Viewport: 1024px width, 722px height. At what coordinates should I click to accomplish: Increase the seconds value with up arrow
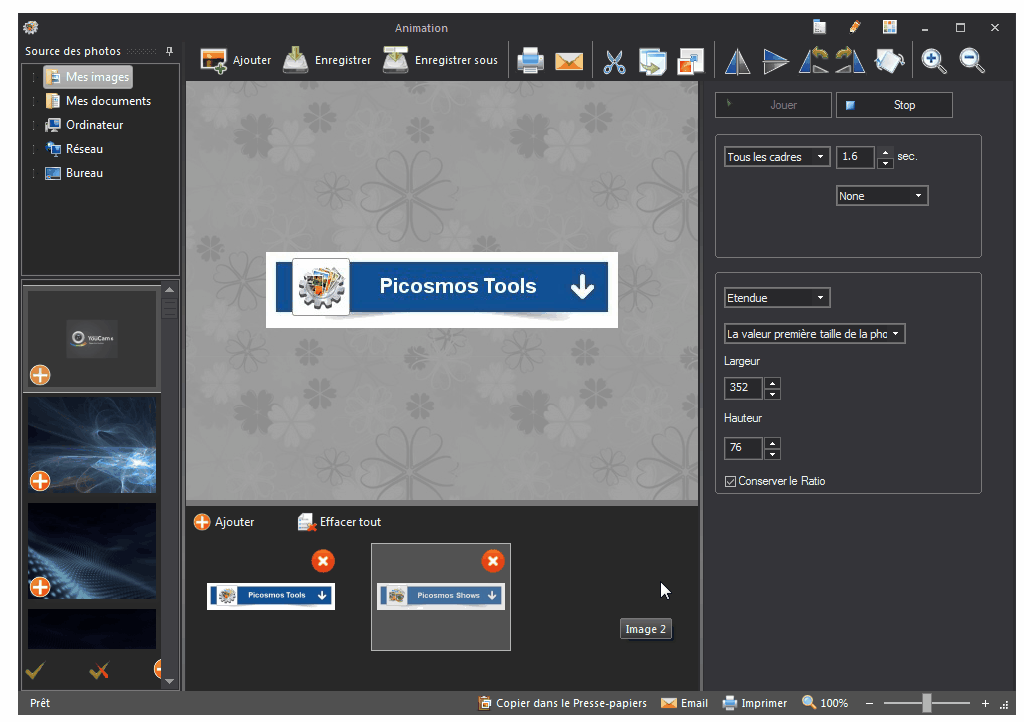(x=885, y=152)
